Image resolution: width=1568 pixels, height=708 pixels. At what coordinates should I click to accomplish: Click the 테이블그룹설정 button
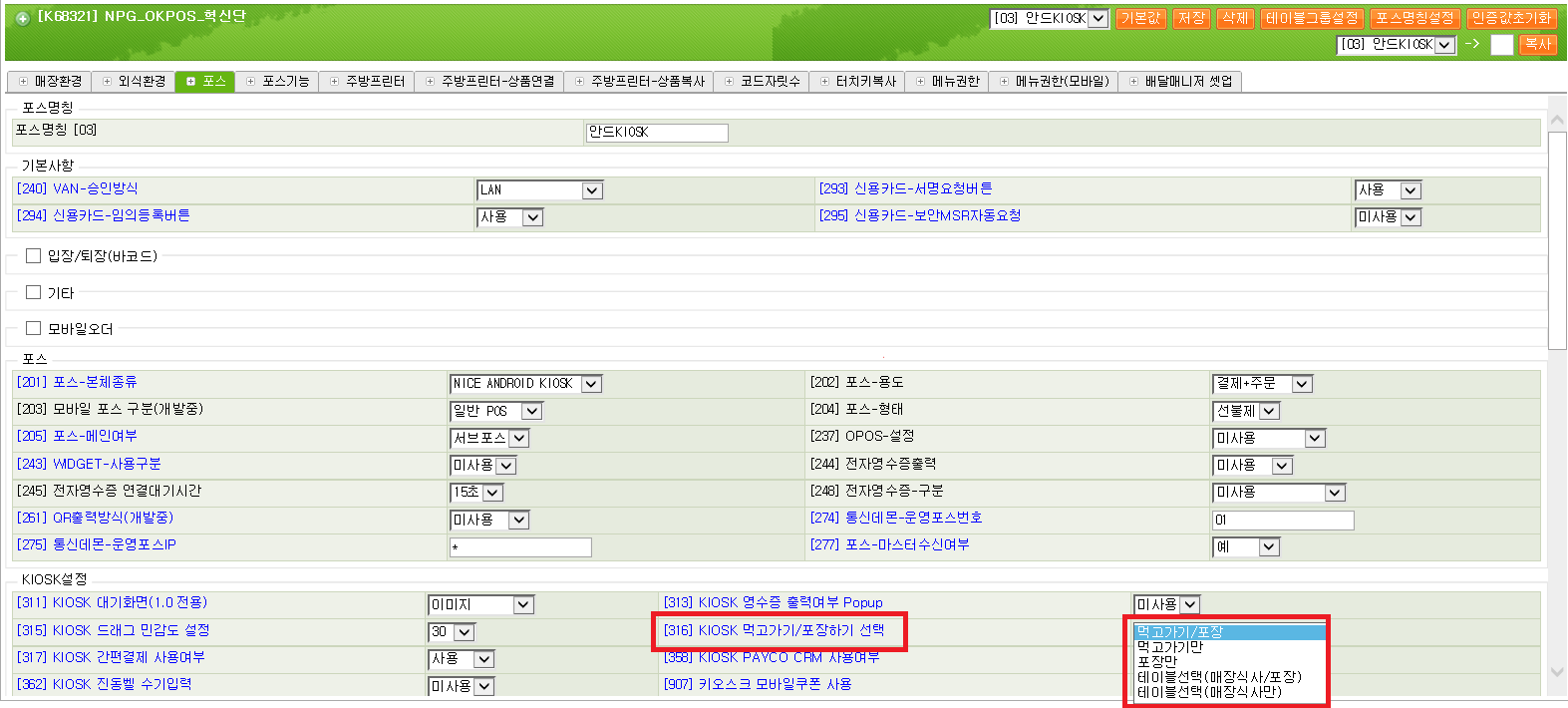[1311, 18]
